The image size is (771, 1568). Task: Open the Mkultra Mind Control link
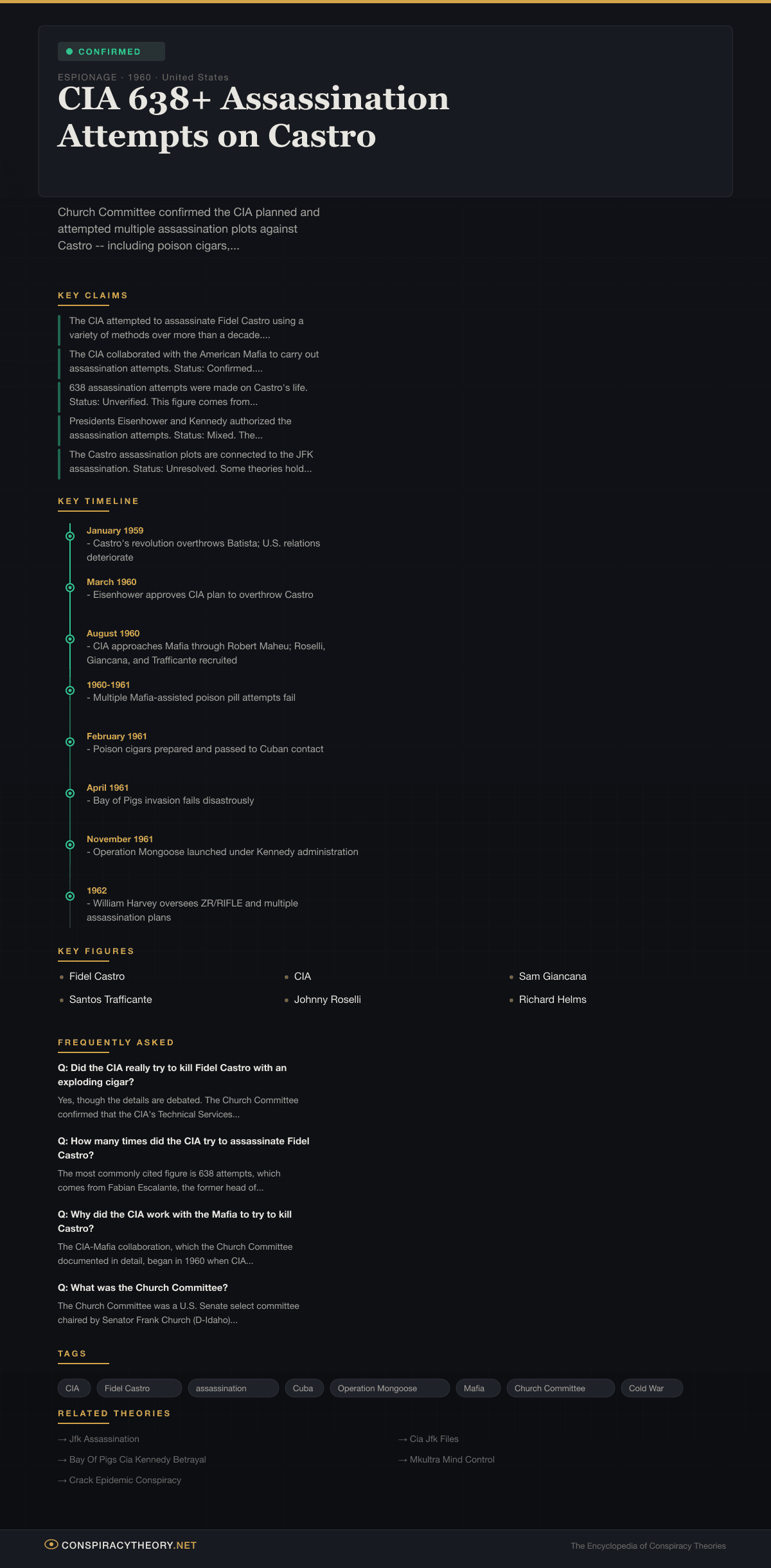tap(452, 1459)
